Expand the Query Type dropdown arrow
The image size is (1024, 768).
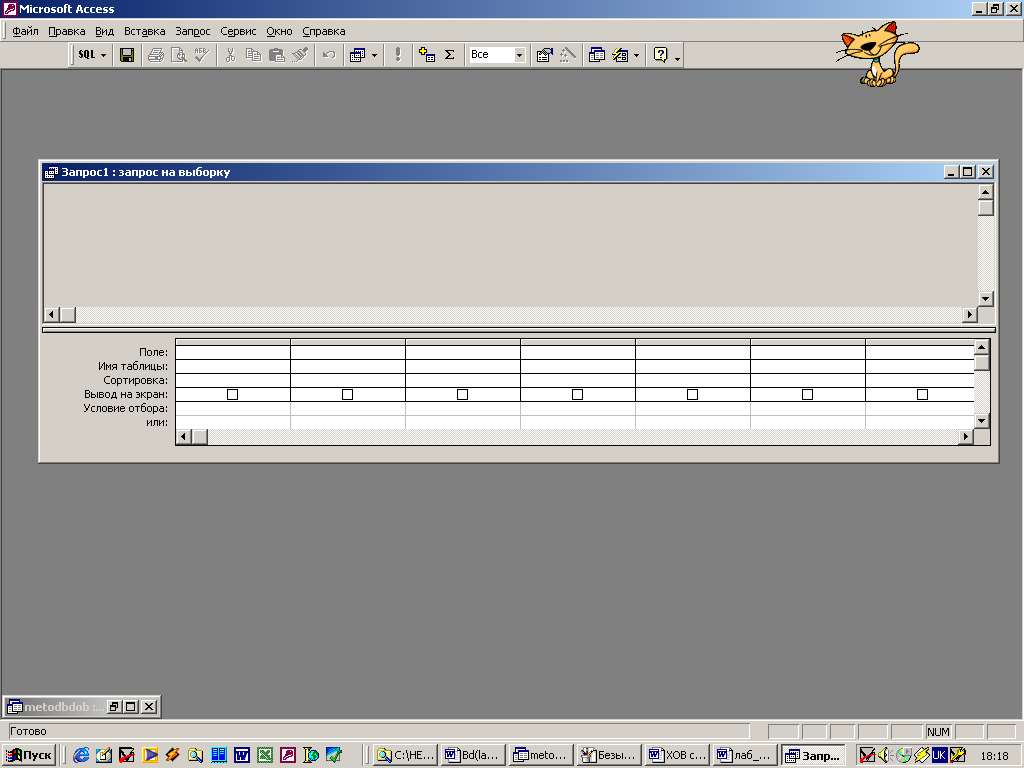click(374, 55)
